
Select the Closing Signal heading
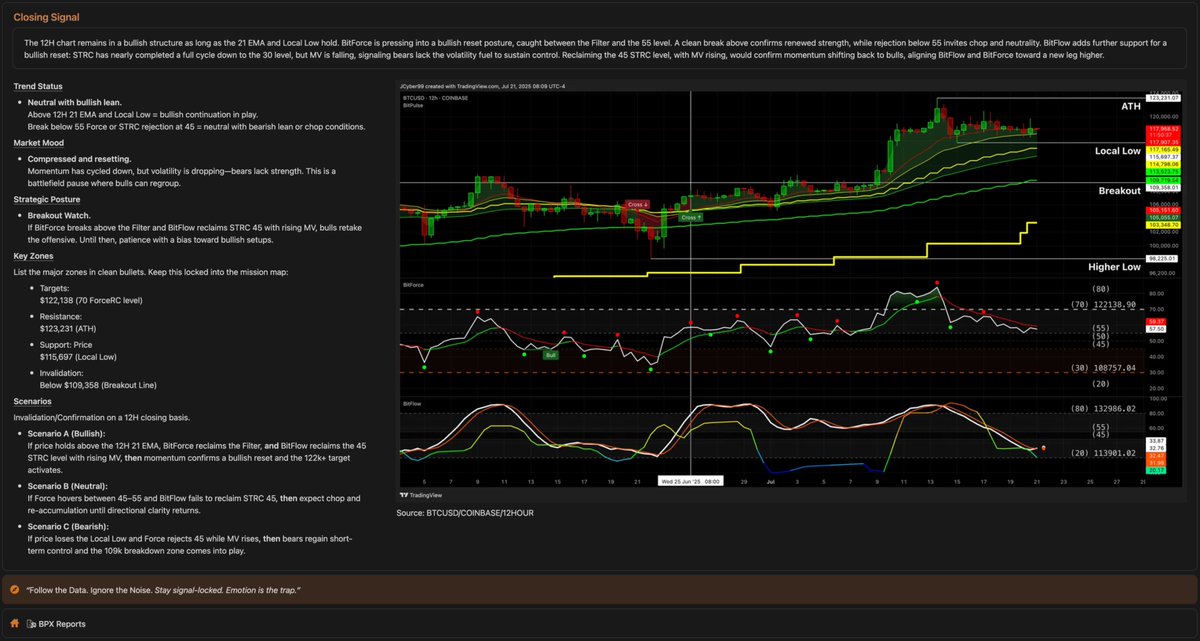pos(46,18)
